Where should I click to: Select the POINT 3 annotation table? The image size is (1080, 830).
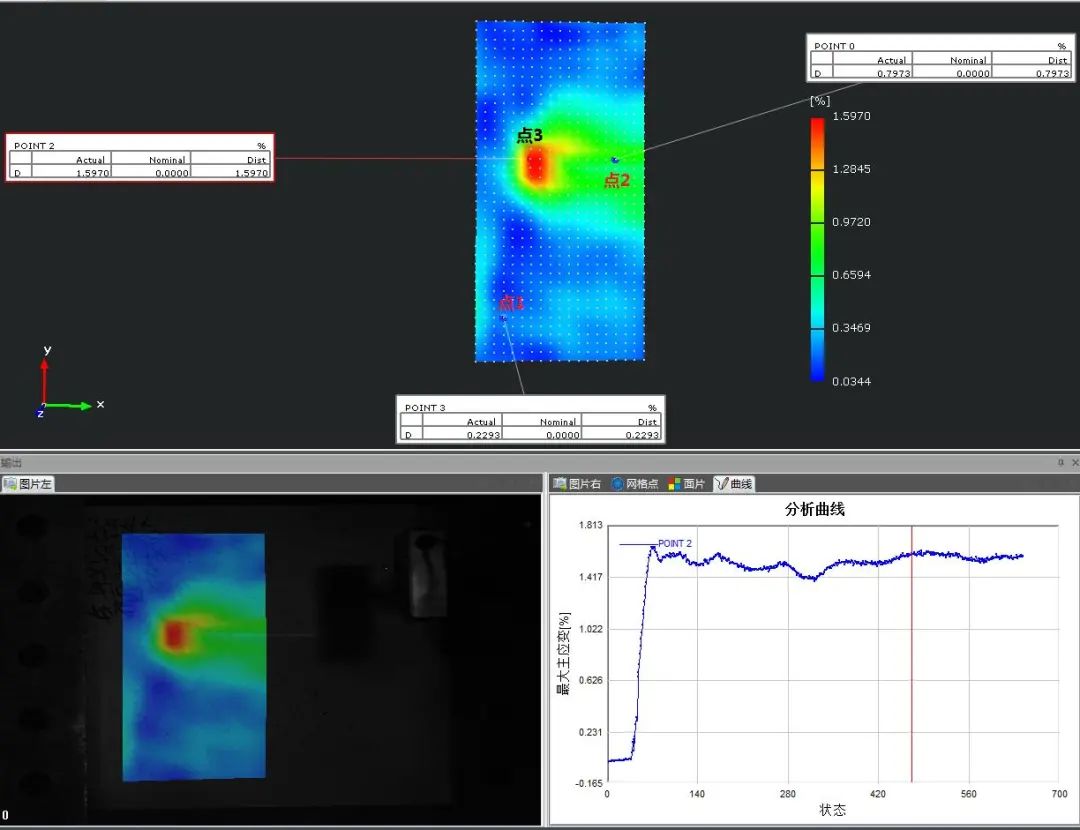tap(529, 420)
